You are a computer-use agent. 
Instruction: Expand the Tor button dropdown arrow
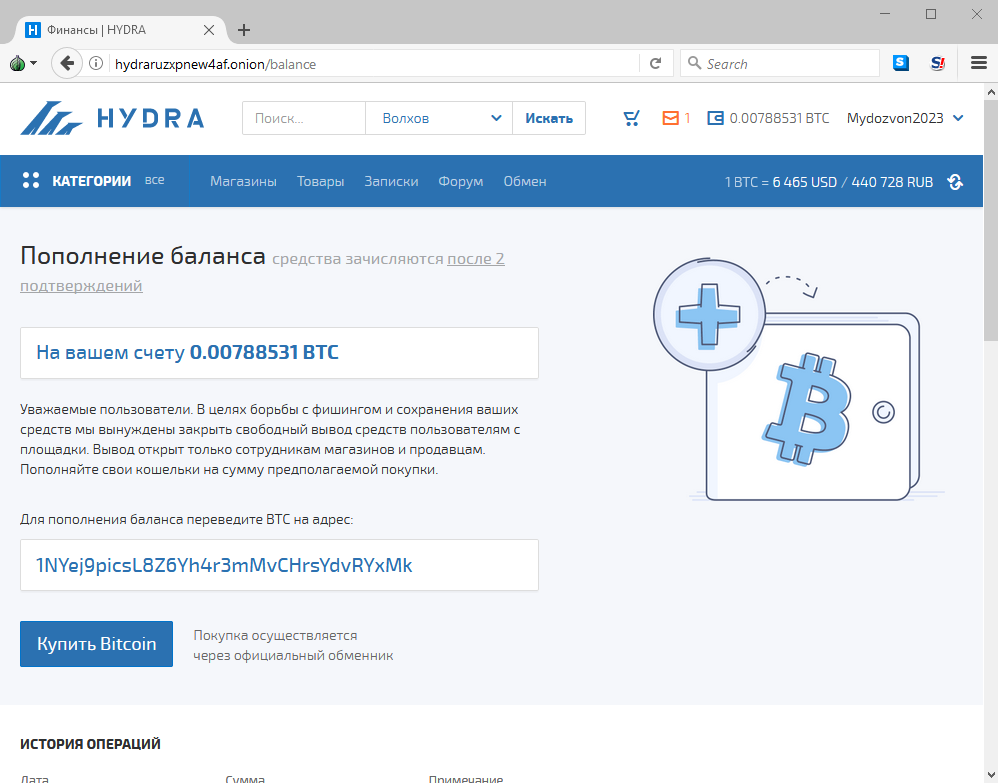[34, 64]
